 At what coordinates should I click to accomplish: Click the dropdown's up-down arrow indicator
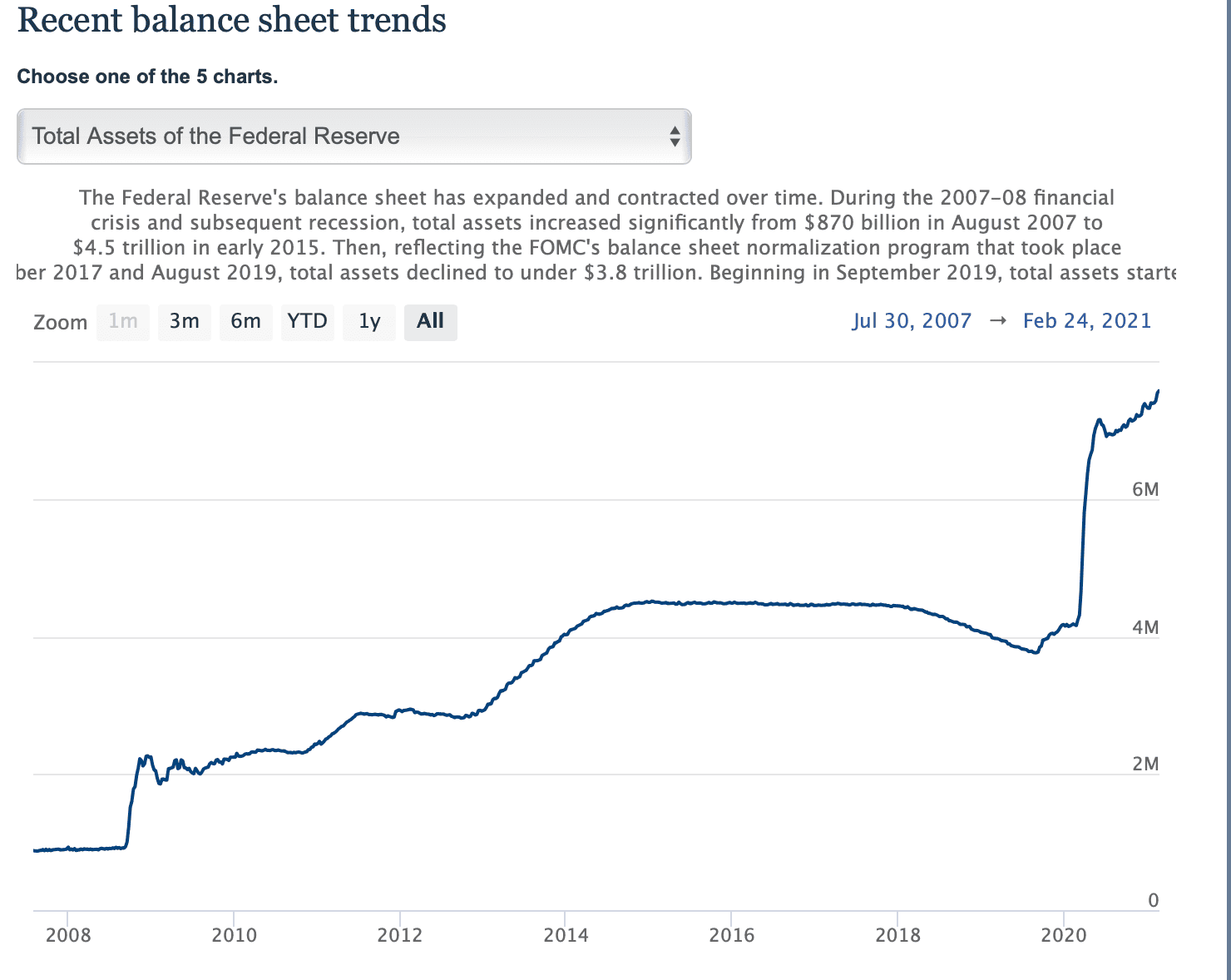(674, 136)
